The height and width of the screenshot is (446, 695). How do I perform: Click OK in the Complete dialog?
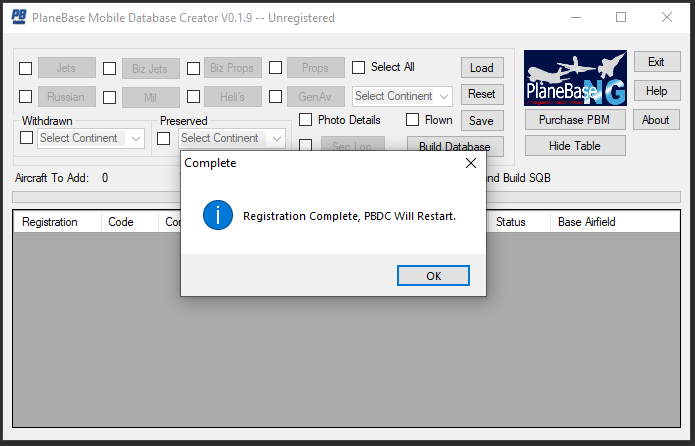433,275
